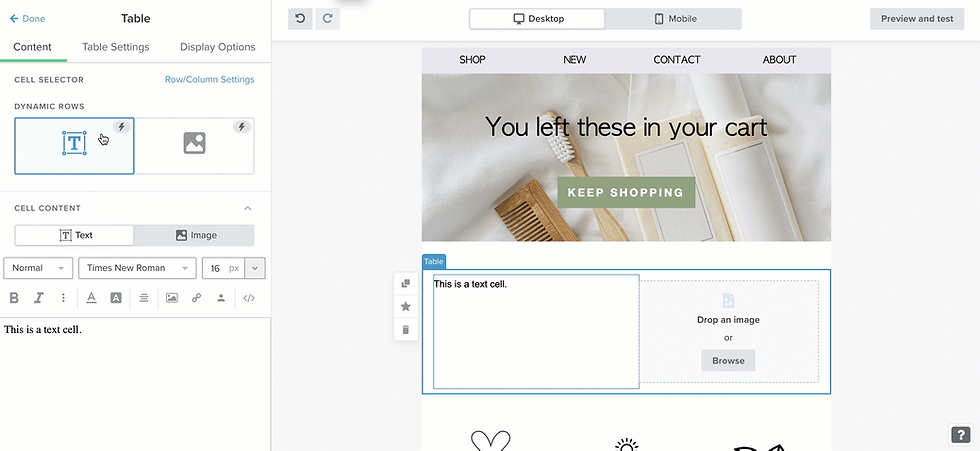Click the dynamic lightning badge on text cell

tap(121, 127)
